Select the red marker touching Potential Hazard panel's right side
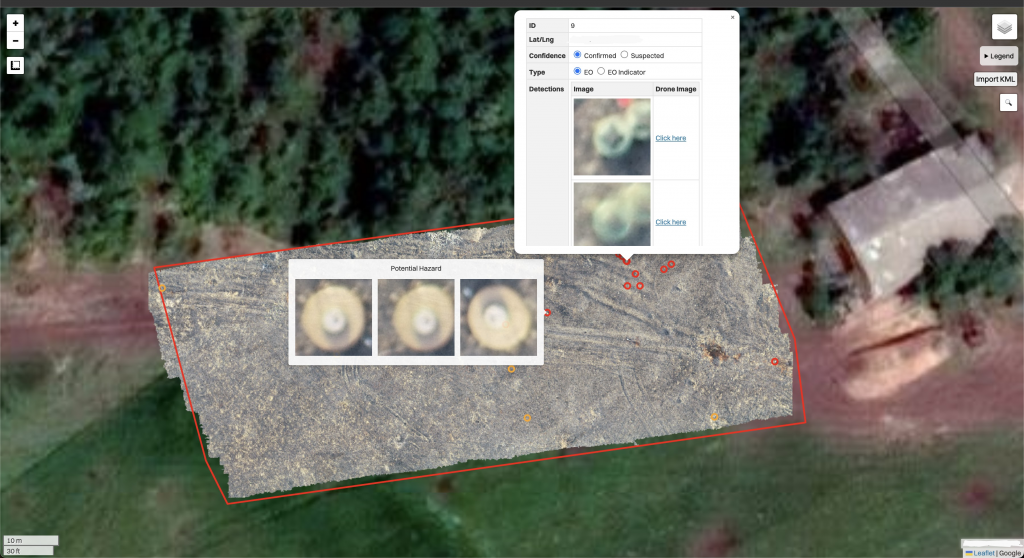 tap(547, 313)
